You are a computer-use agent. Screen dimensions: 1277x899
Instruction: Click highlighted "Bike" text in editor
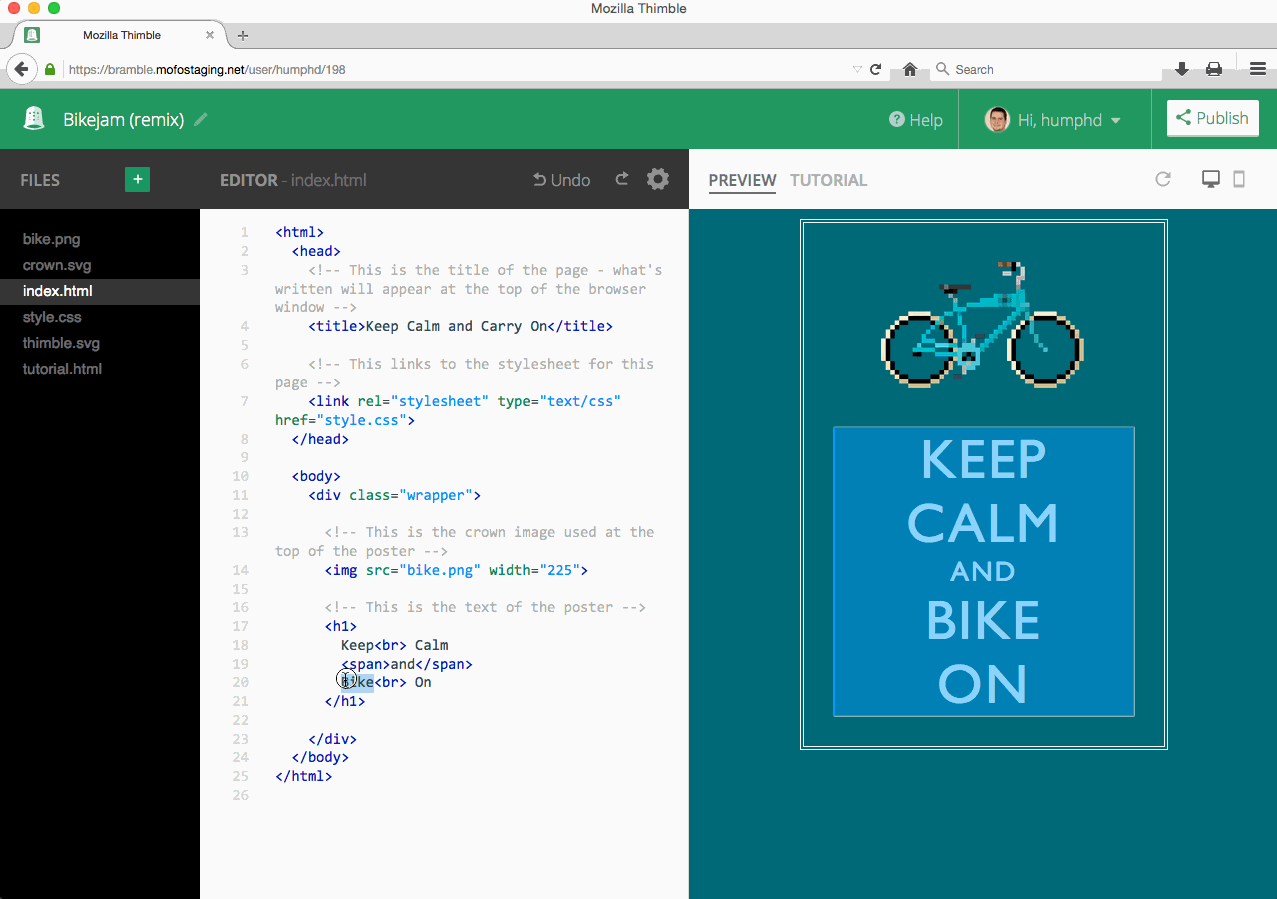[357, 682]
